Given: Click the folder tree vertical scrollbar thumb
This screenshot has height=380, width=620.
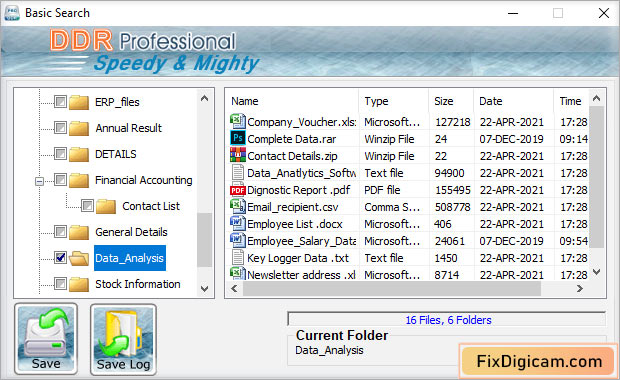Looking at the screenshot, I should click(204, 240).
